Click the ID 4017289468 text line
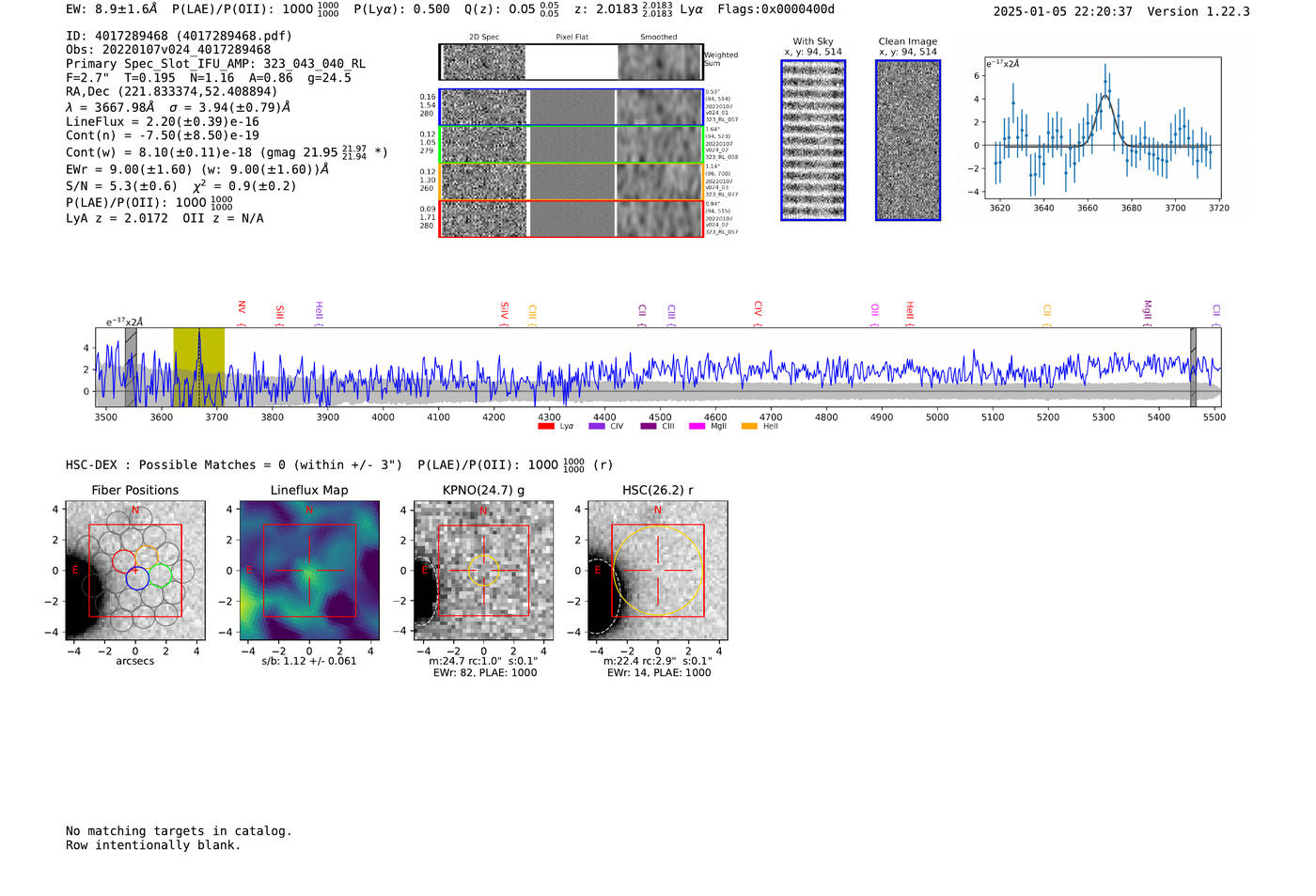Screen dimensions: 1316x896 [x=179, y=36]
